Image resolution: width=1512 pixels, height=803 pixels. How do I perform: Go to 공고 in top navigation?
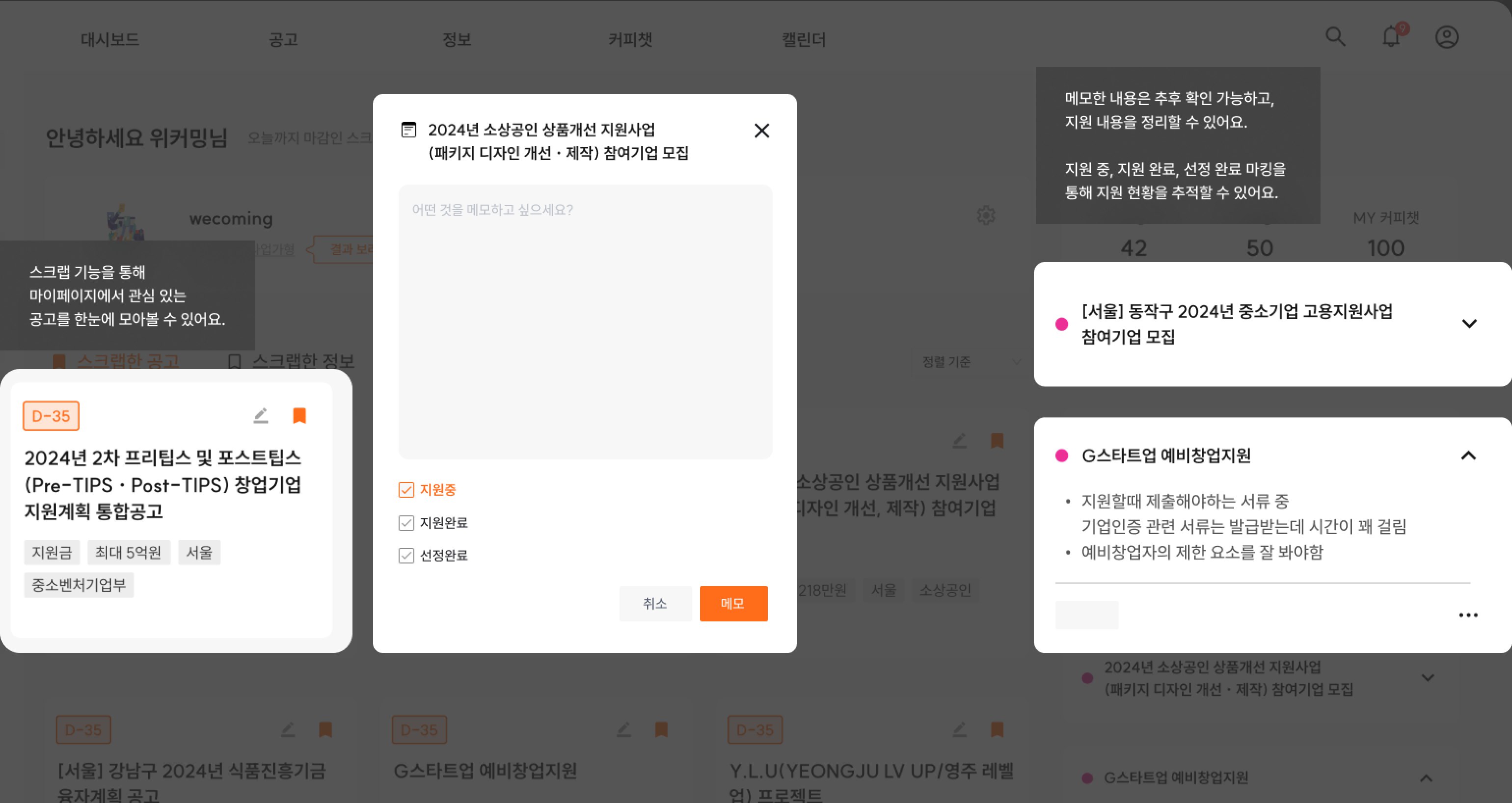pos(283,39)
